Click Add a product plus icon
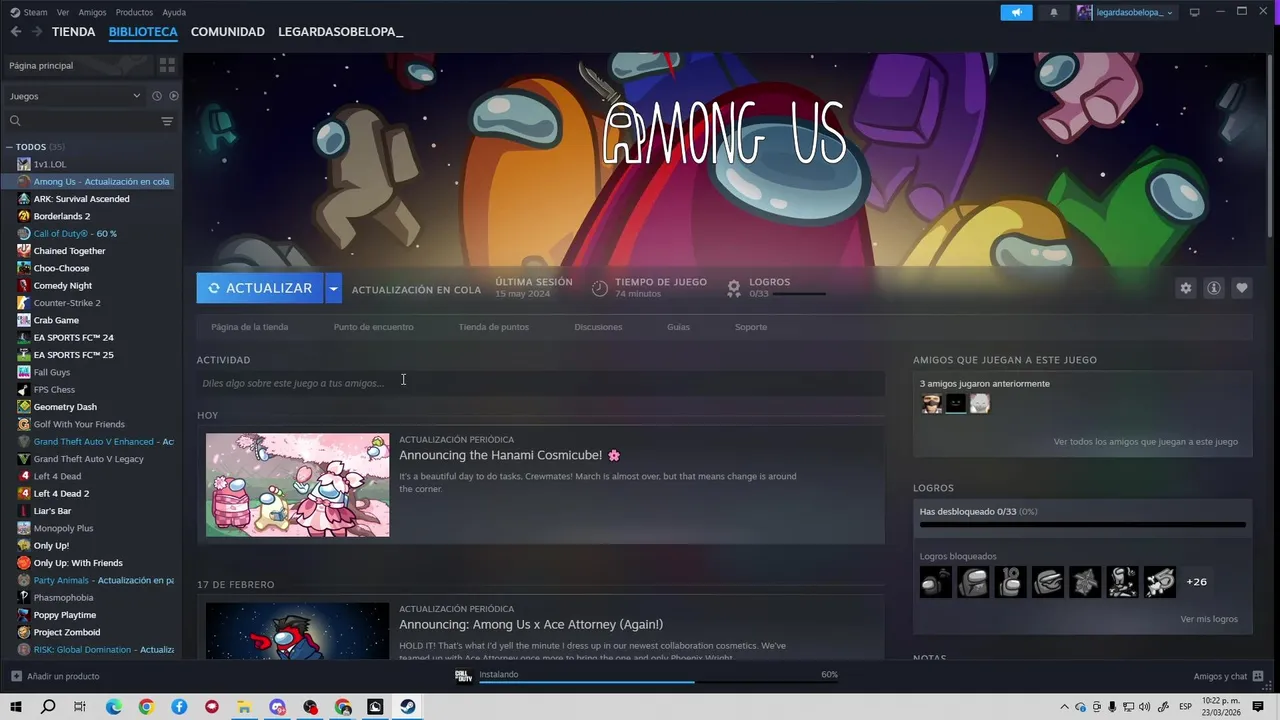The image size is (1280, 720). (x=16, y=676)
